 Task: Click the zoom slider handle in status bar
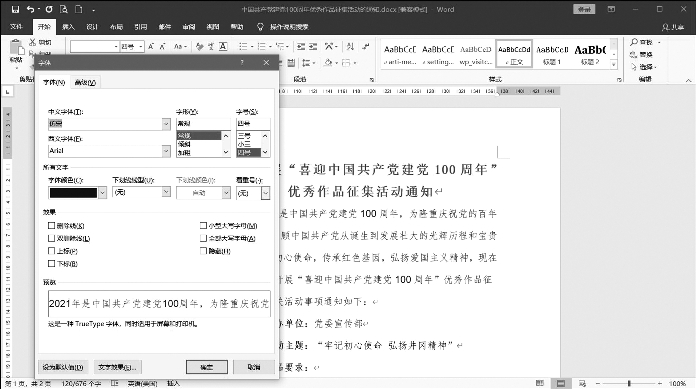tap(629, 383)
